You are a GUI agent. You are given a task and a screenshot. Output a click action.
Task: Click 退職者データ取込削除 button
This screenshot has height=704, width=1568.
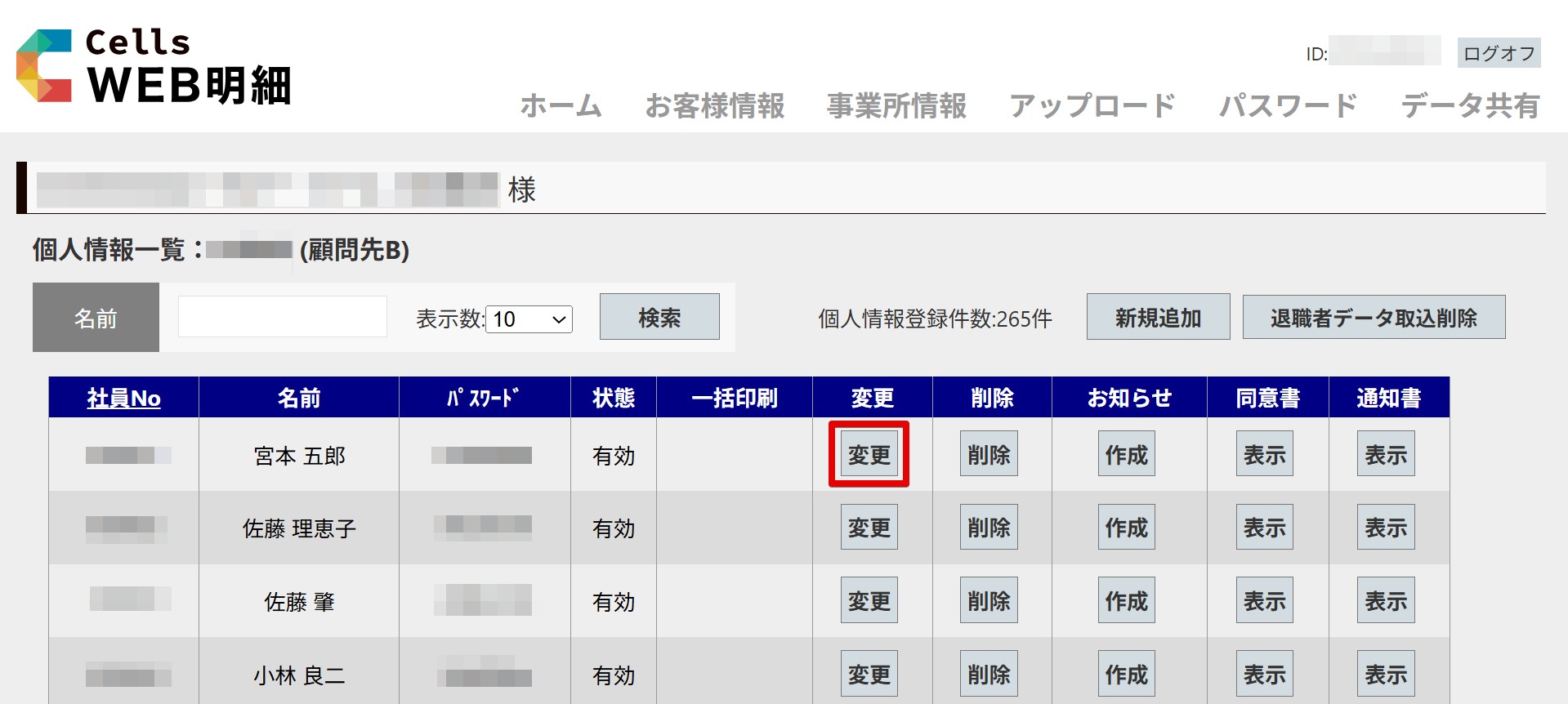[x=1374, y=317]
